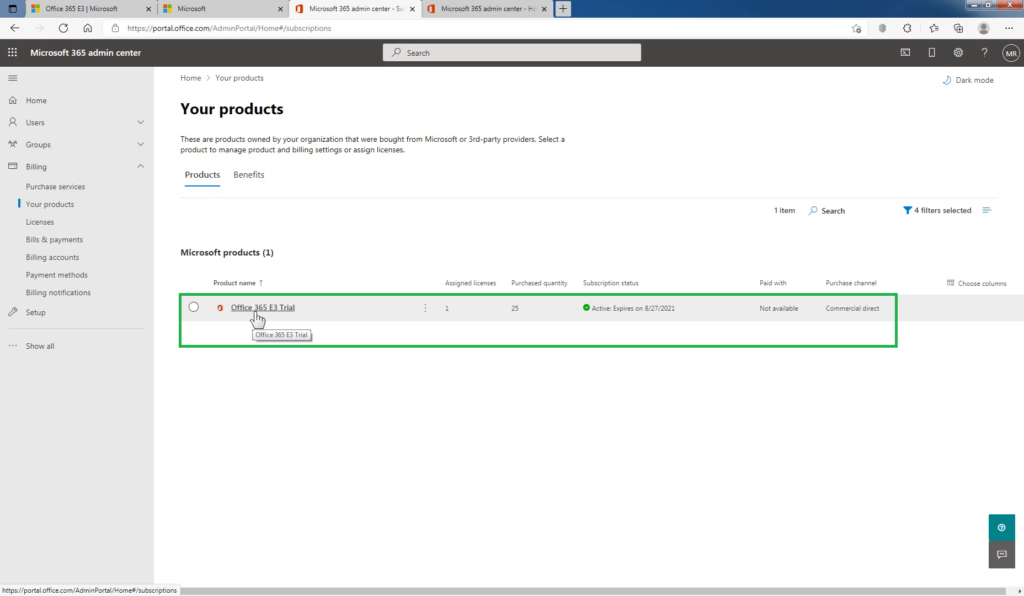
Task: Open browser extensions puzzle icon
Action: pos(907,28)
